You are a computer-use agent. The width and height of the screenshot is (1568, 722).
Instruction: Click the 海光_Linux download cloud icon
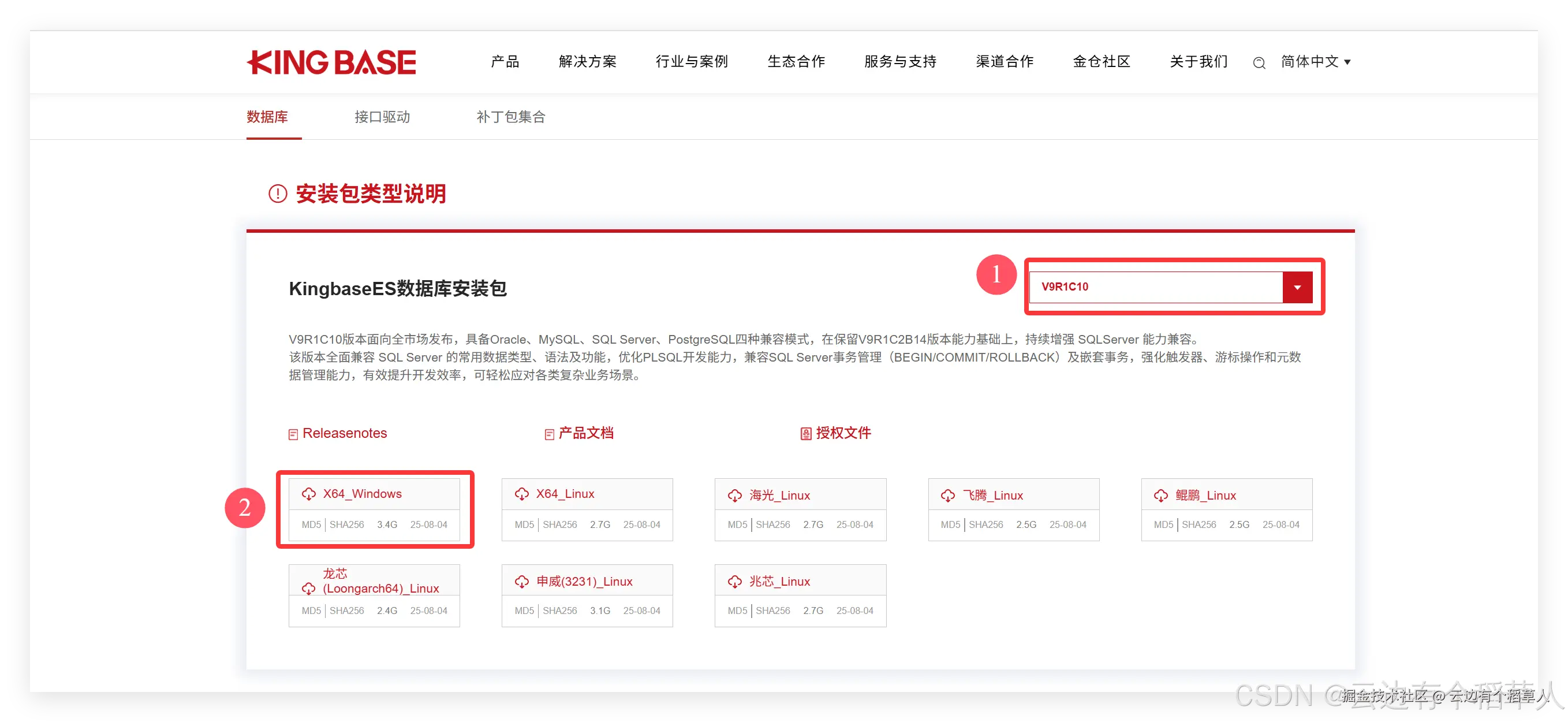(x=735, y=496)
